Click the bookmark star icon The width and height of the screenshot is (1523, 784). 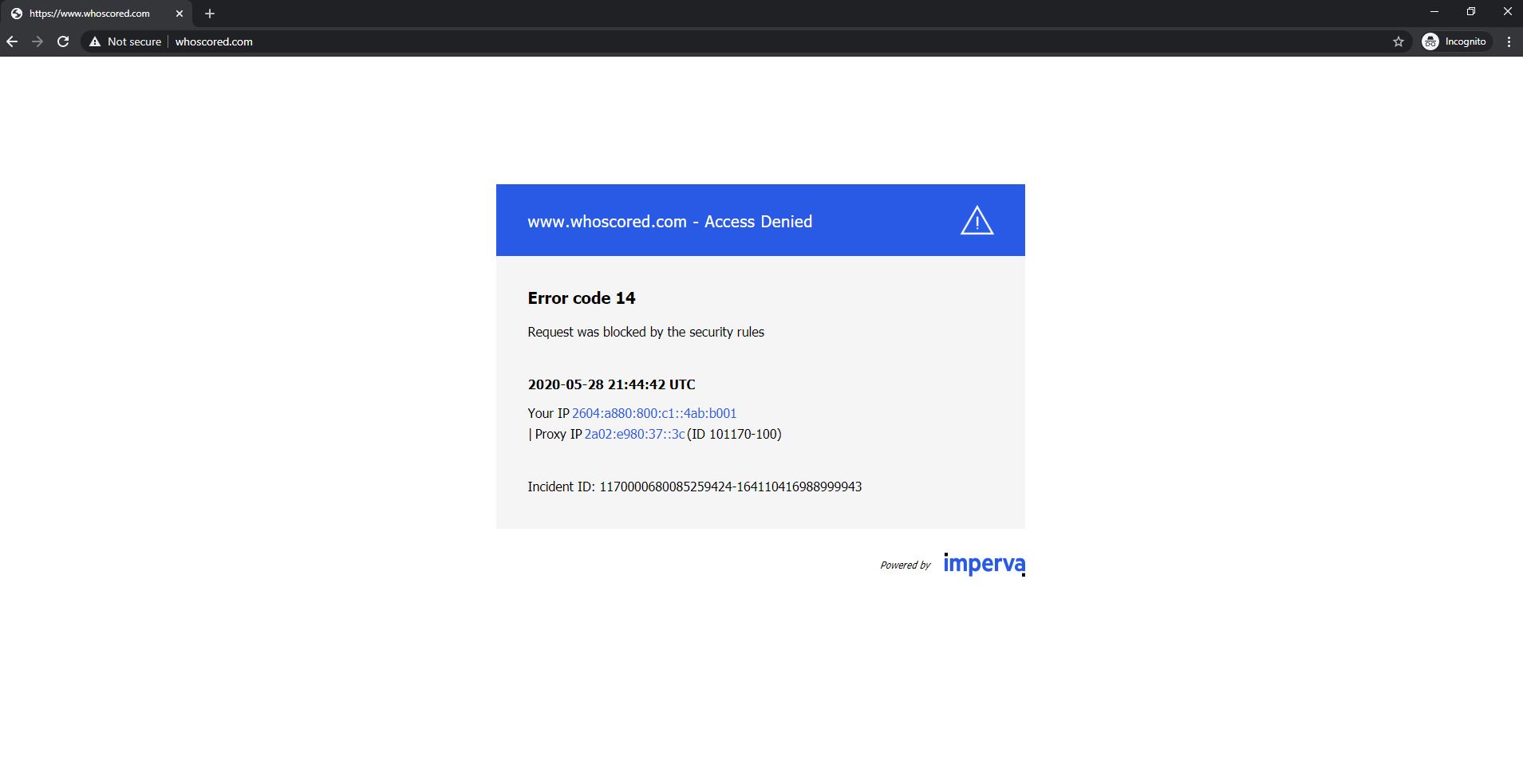1397,41
